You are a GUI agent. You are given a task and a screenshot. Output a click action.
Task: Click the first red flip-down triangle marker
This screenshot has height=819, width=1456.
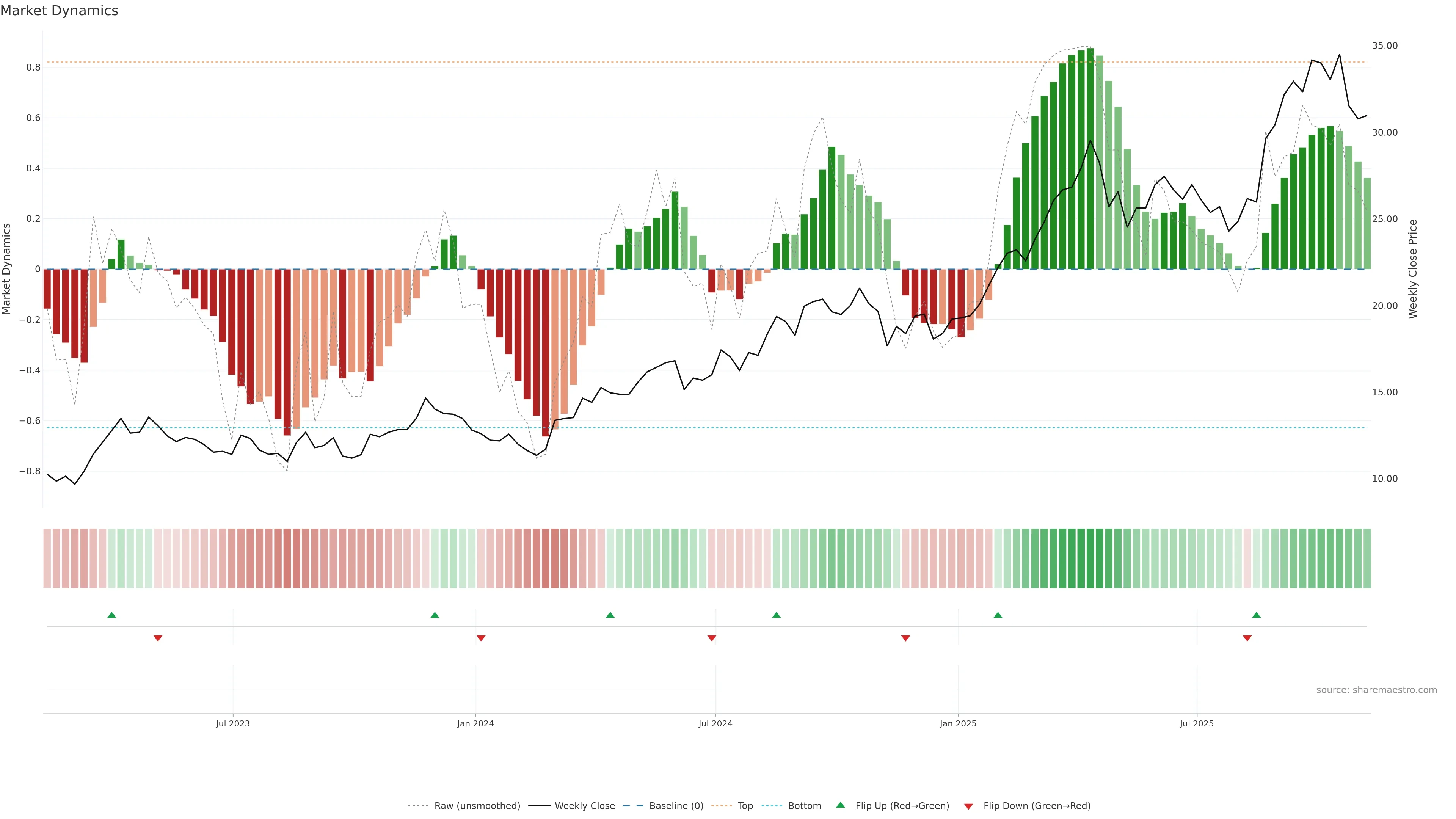pyautogui.click(x=158, y=638)
